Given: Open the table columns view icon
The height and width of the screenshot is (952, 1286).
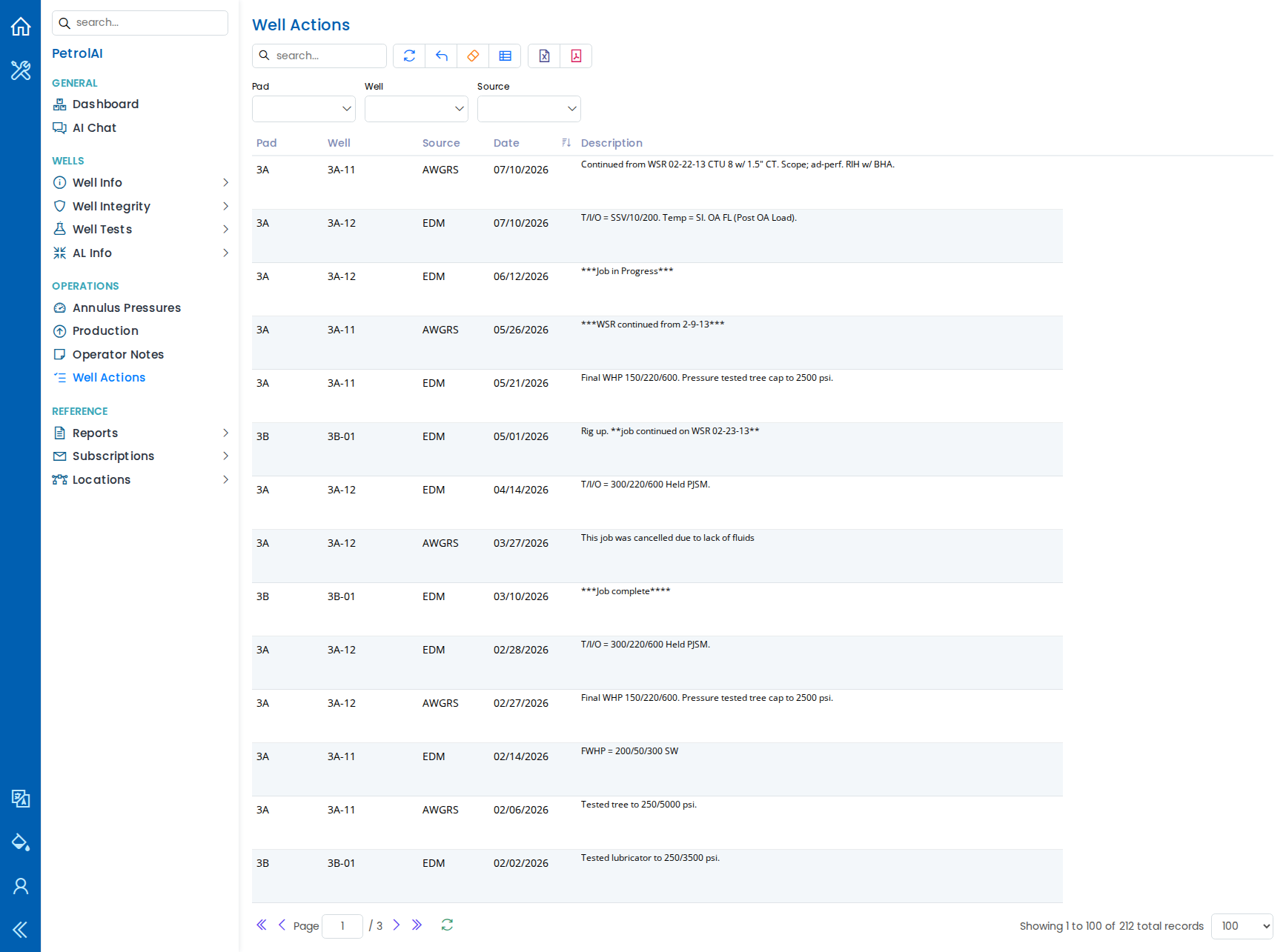Looking at the screenshot, I should [x=505, y=56].
